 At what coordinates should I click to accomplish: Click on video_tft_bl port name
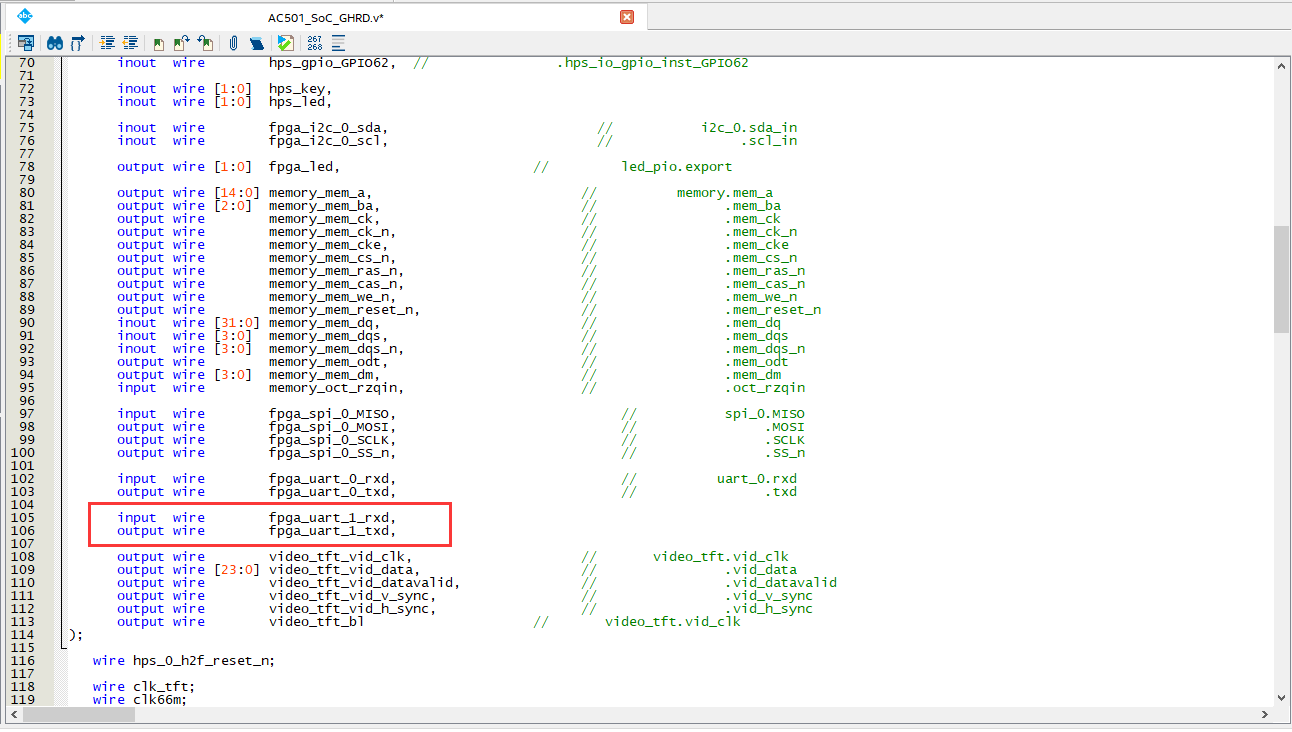(316, 622)
